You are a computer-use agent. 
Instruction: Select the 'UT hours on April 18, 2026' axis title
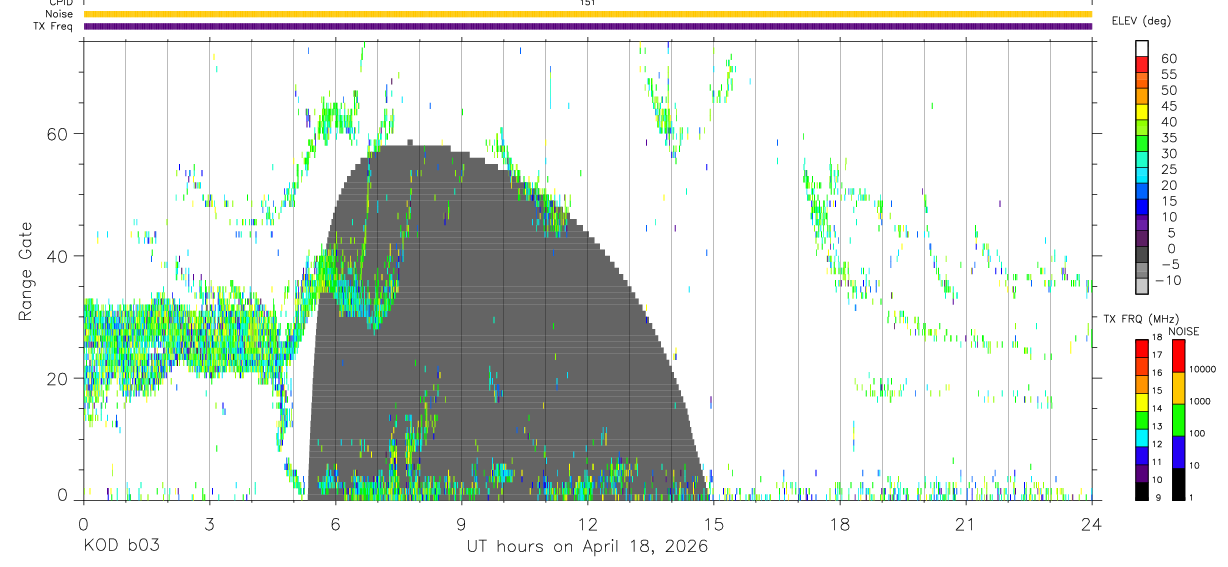coord(587,547)
